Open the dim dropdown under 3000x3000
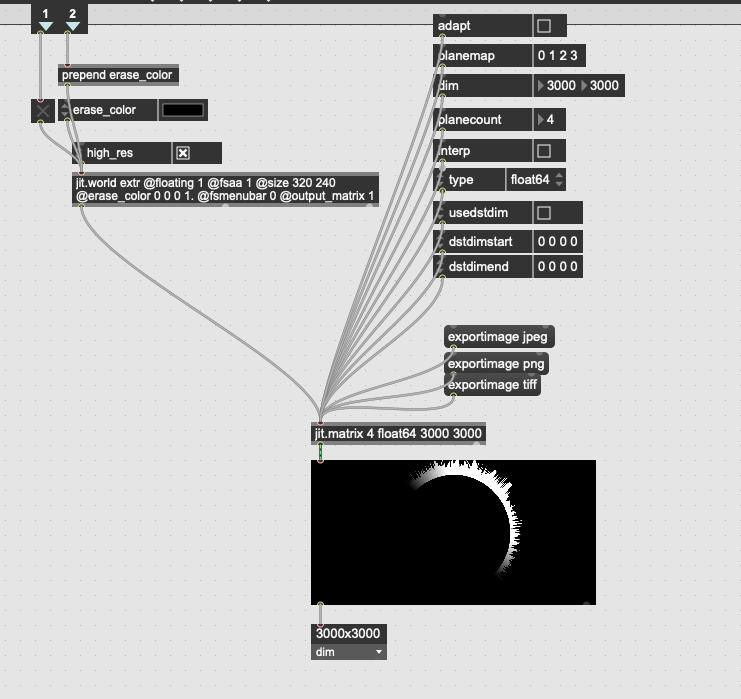Image resolution: width=741 pixels, height=699 pixels. click(x=349, y=652)
